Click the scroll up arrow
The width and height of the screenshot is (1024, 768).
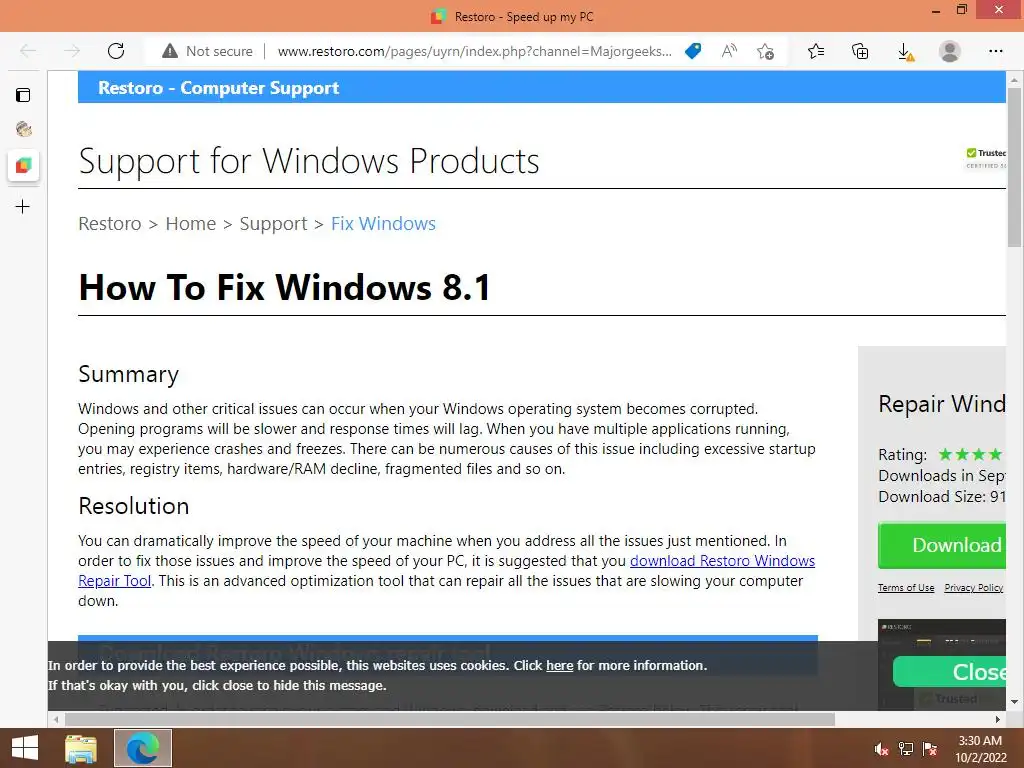(1014, 80)
